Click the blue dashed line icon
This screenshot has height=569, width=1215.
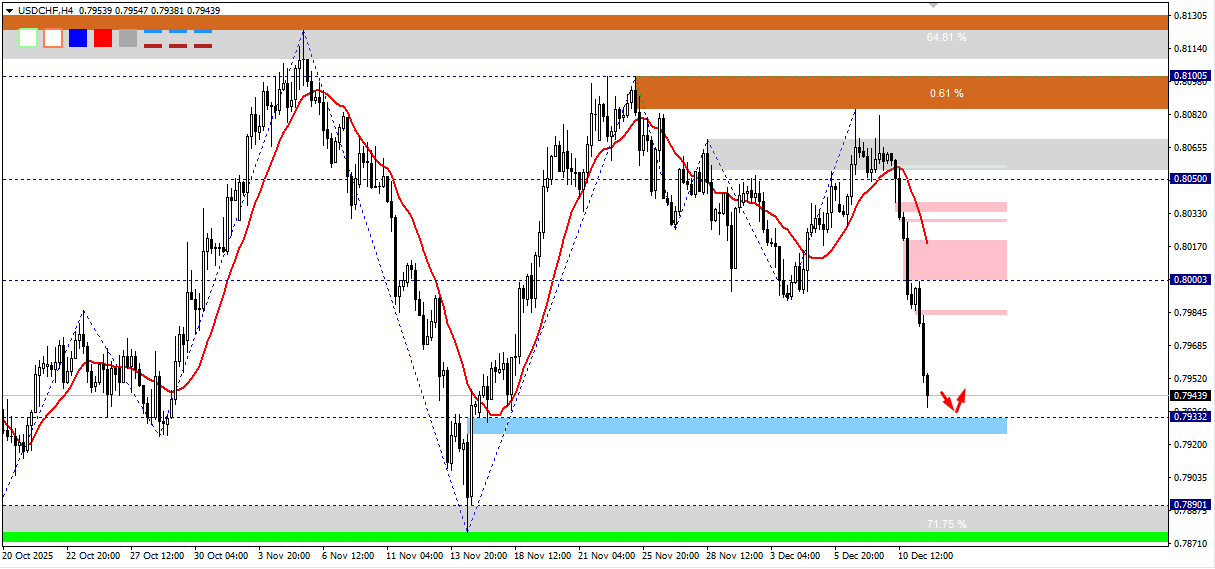pyautogui.click(x=178, y=32)
